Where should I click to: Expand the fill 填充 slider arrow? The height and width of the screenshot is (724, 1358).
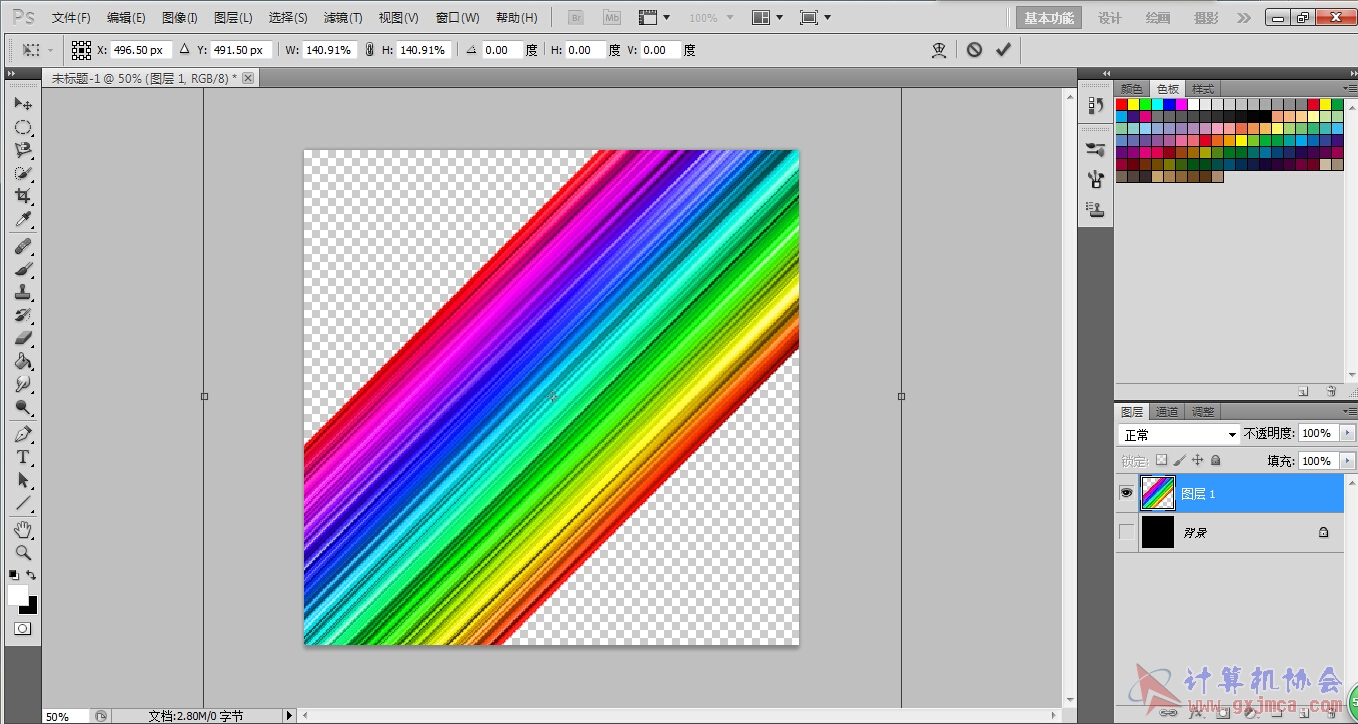(1347, 461)
